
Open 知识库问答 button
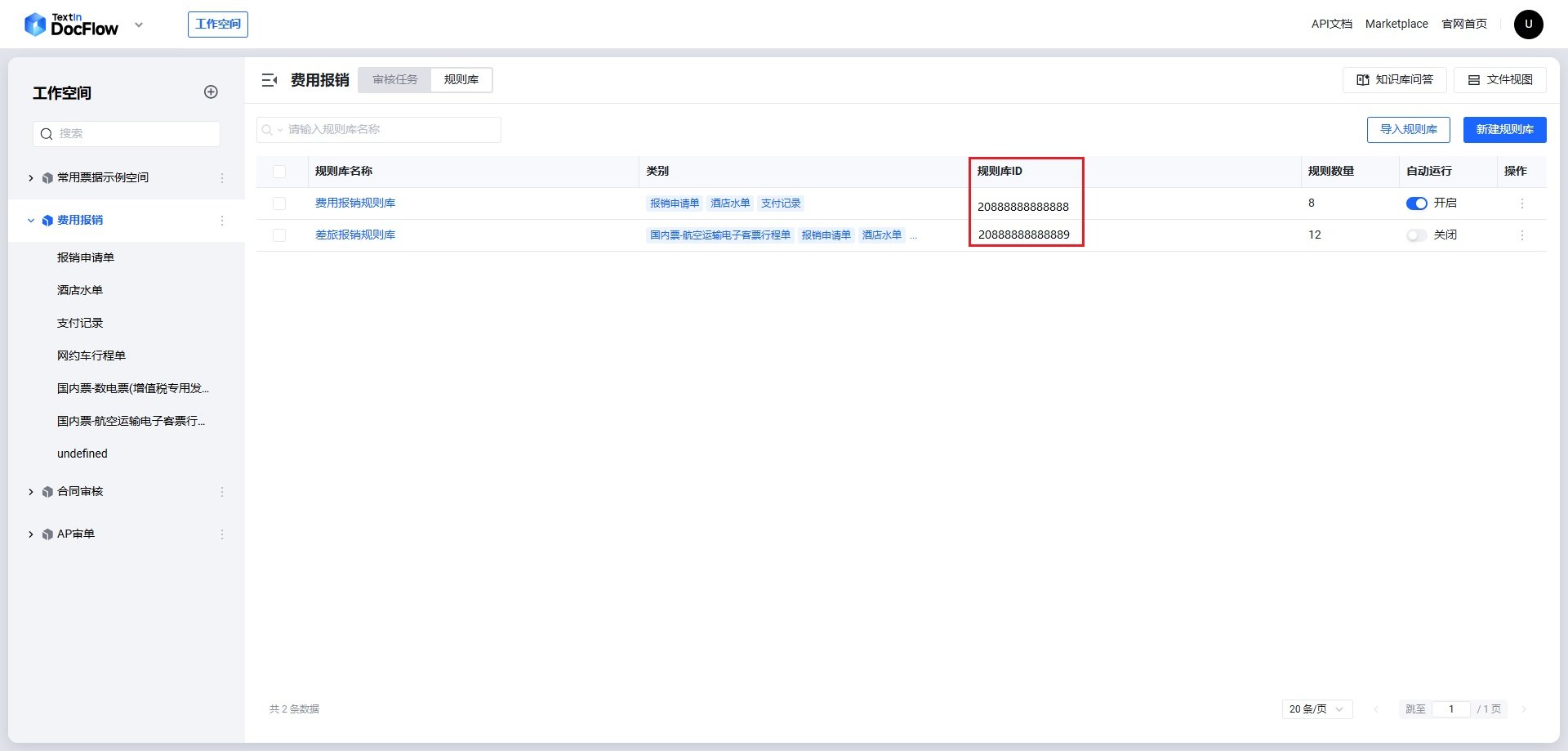tap(1395, 80)
